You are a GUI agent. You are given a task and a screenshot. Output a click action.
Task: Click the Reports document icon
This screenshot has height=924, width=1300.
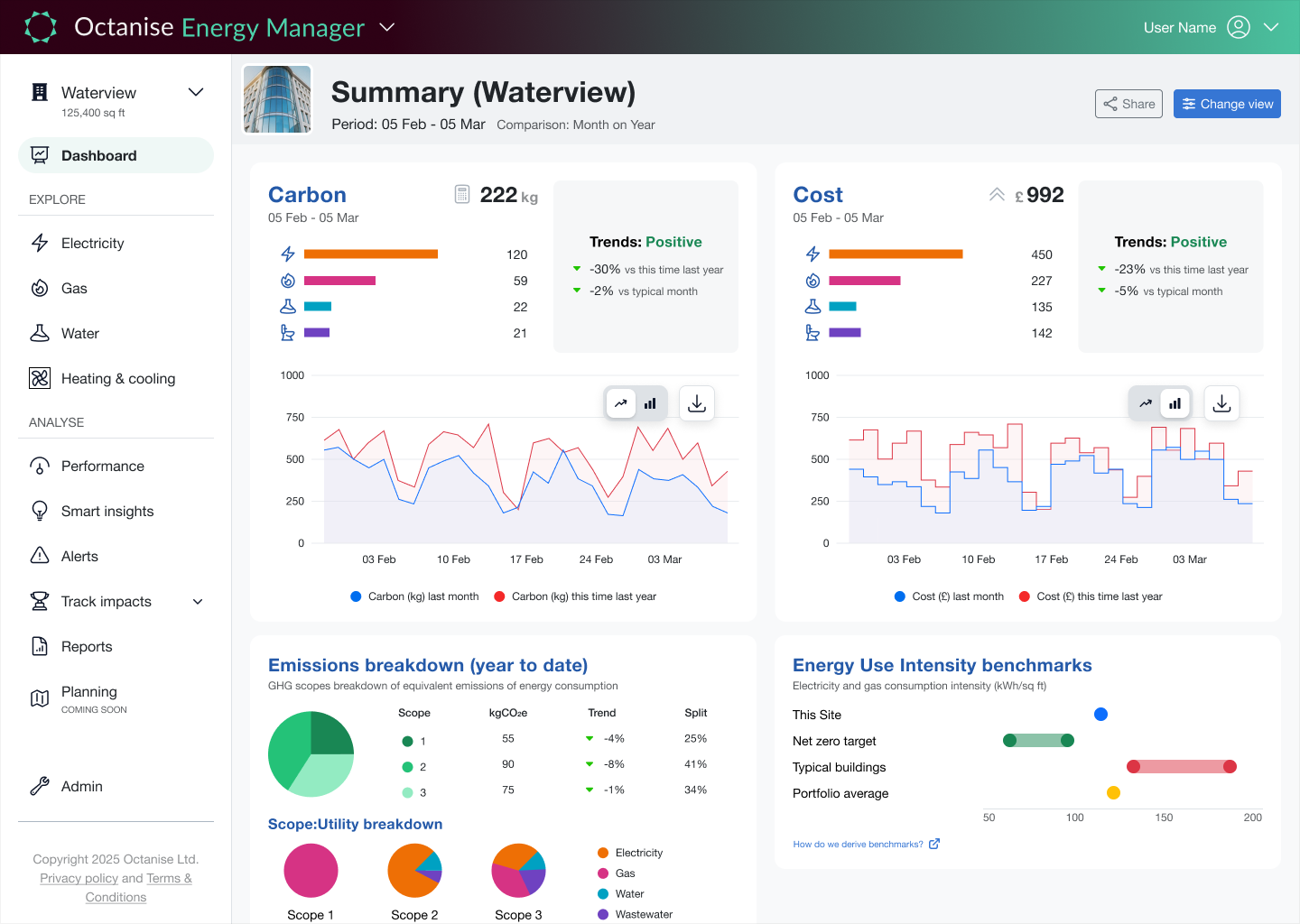40,646
